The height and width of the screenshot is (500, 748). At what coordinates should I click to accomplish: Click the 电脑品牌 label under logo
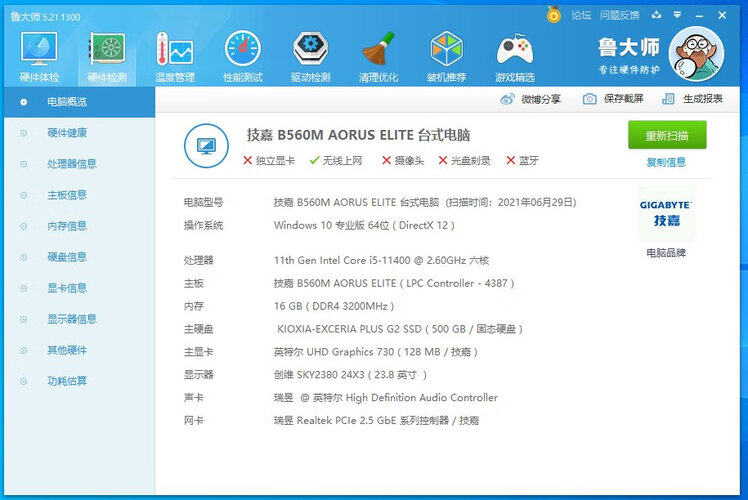pos(666,253)
